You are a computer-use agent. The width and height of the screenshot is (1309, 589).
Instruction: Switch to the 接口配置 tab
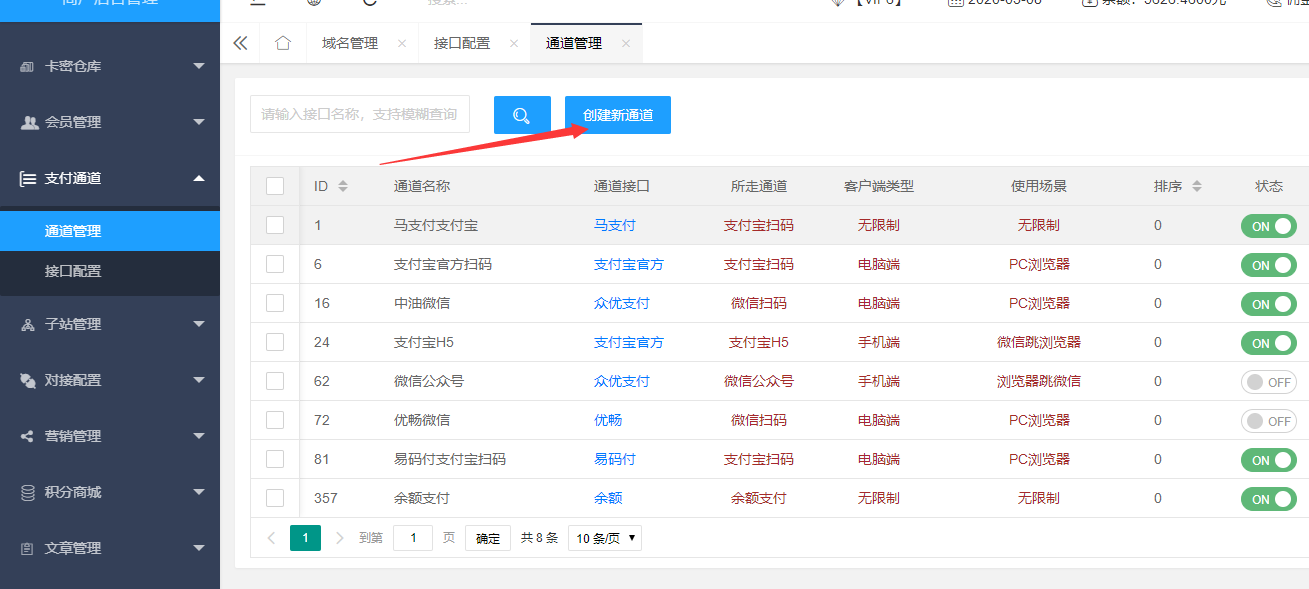tap(462, 43)
